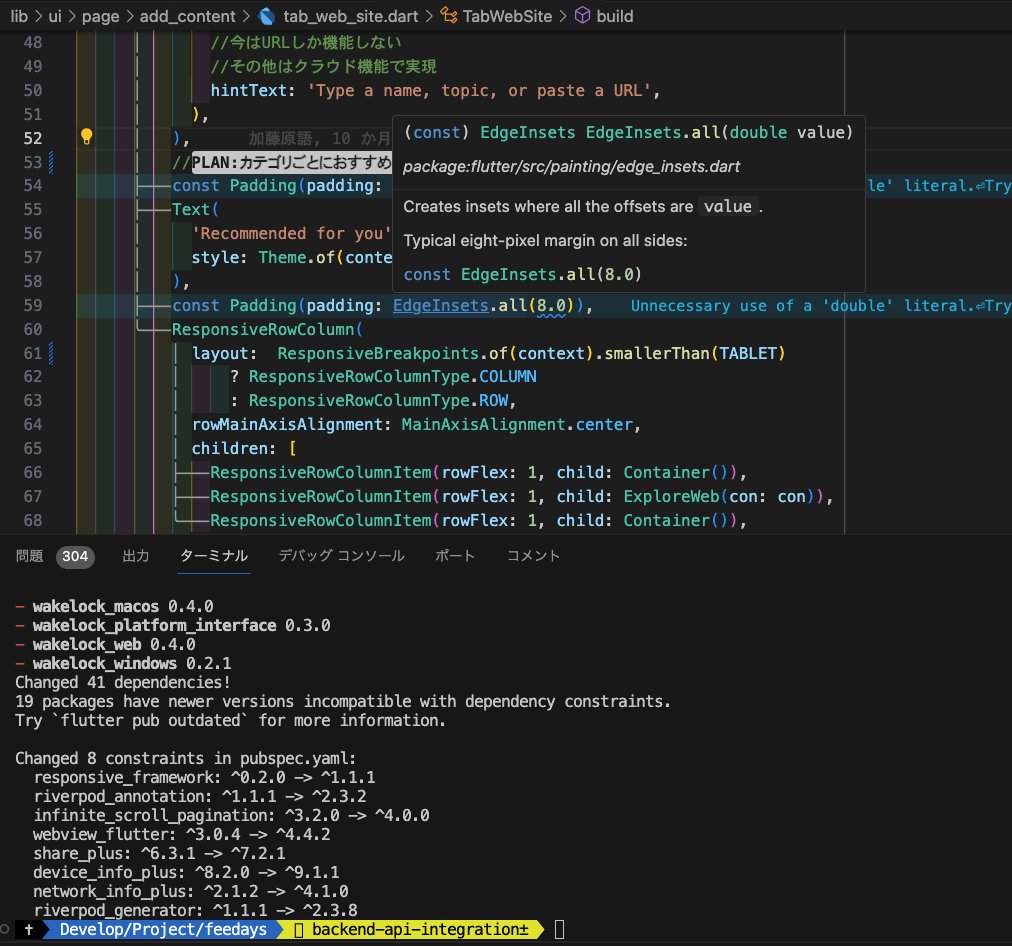Click the 8.0 literal with squiggle warning
1012x946 pixels.
point(551,305)
